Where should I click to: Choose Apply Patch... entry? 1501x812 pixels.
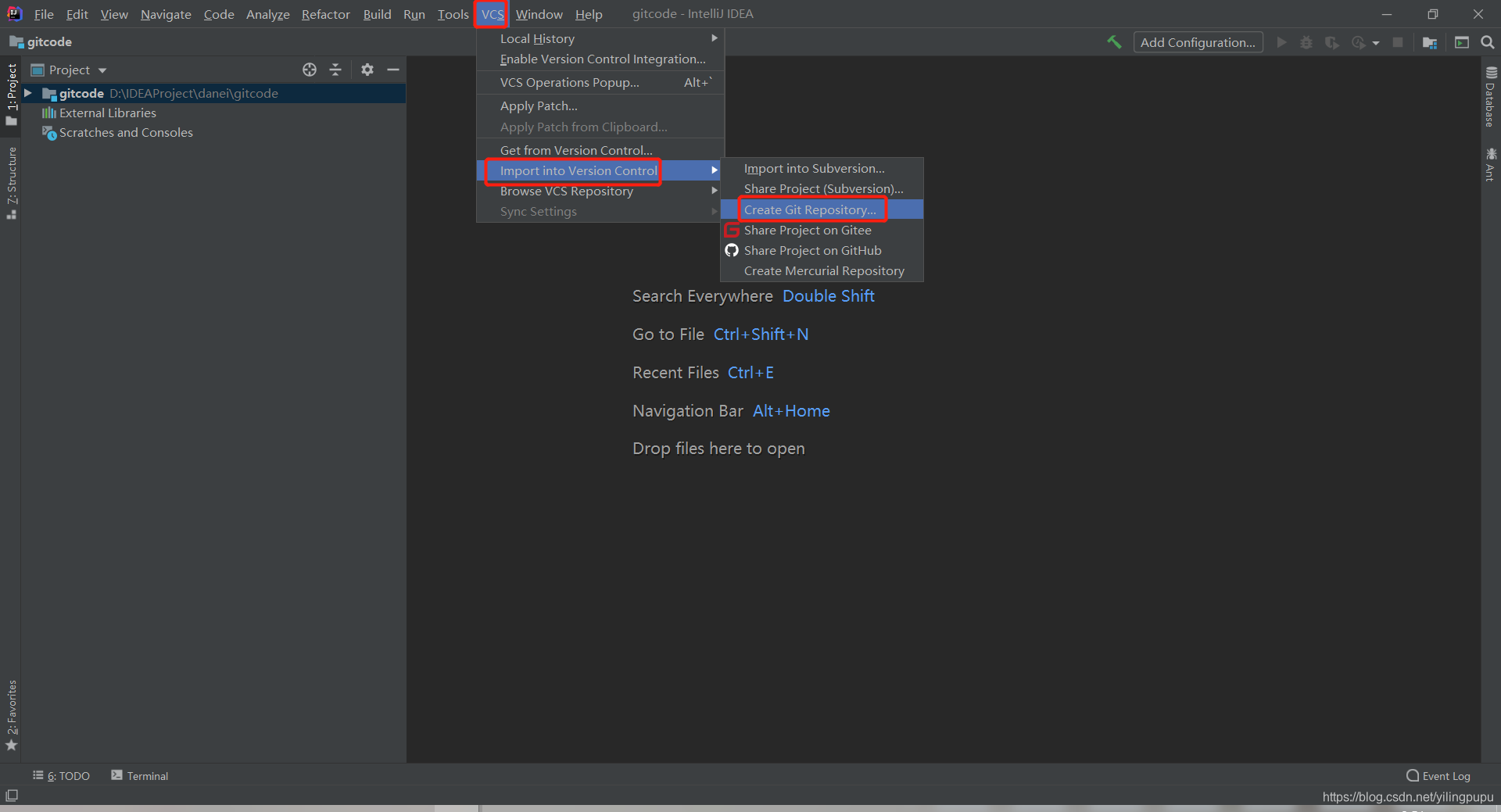click(x=600, y=106)
